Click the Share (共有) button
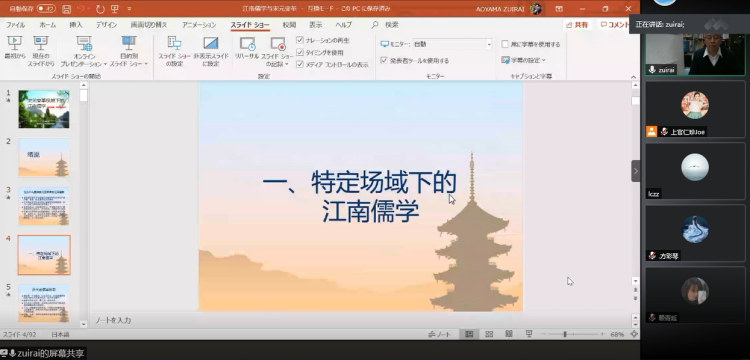 tap(577, 25)
